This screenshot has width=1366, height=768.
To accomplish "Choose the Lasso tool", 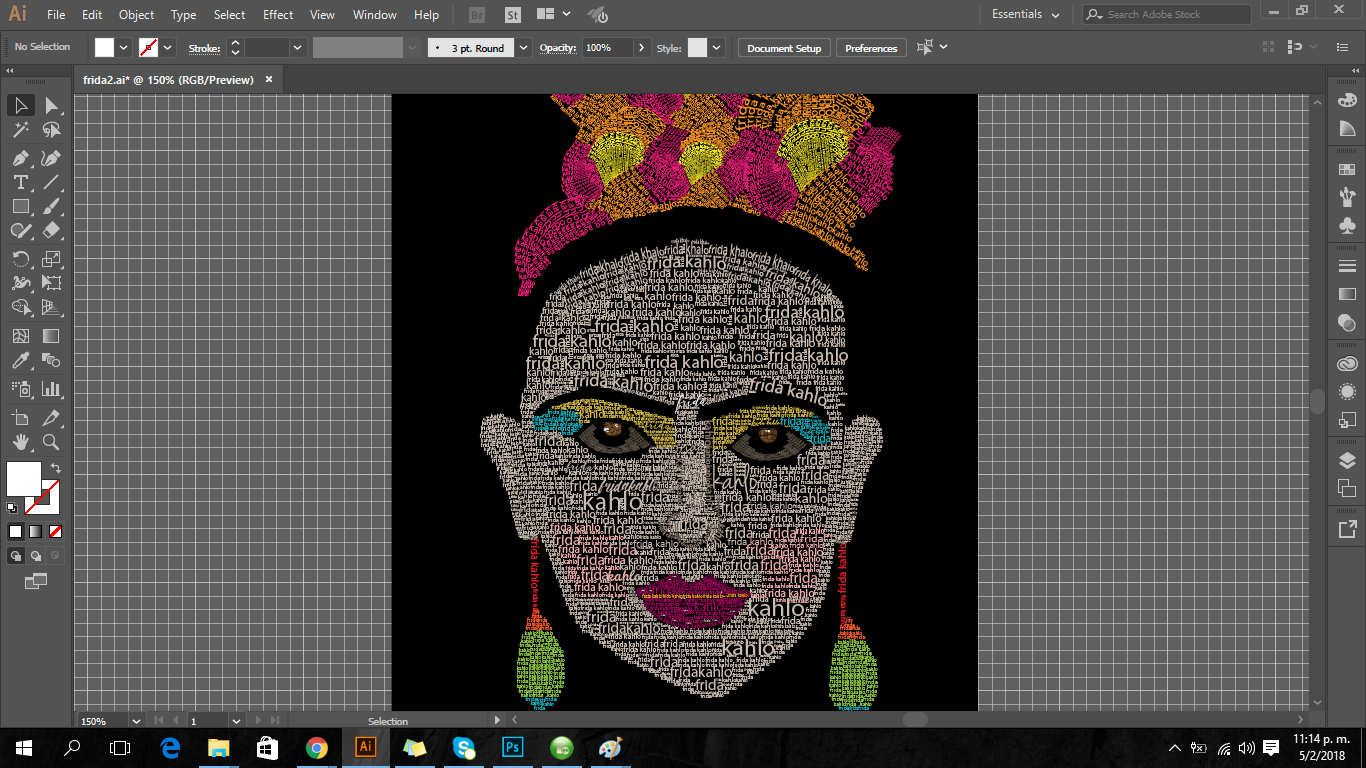I will click(x=51, y=130).
